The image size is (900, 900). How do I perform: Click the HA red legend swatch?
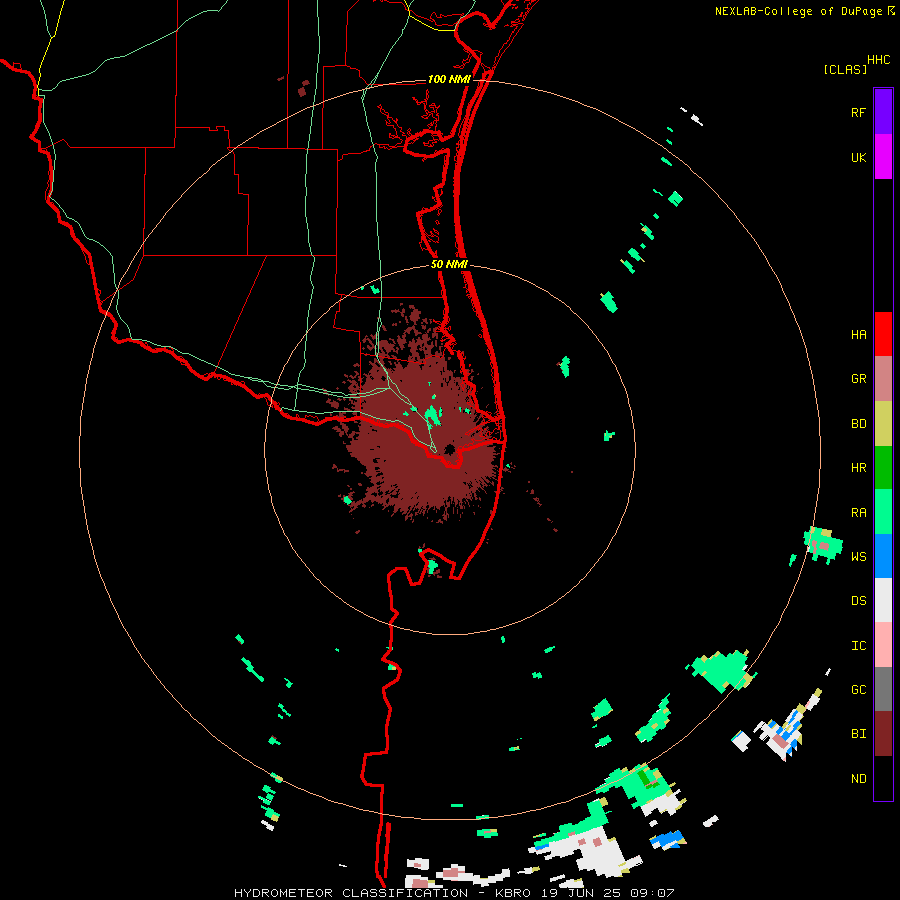point(883,334)
